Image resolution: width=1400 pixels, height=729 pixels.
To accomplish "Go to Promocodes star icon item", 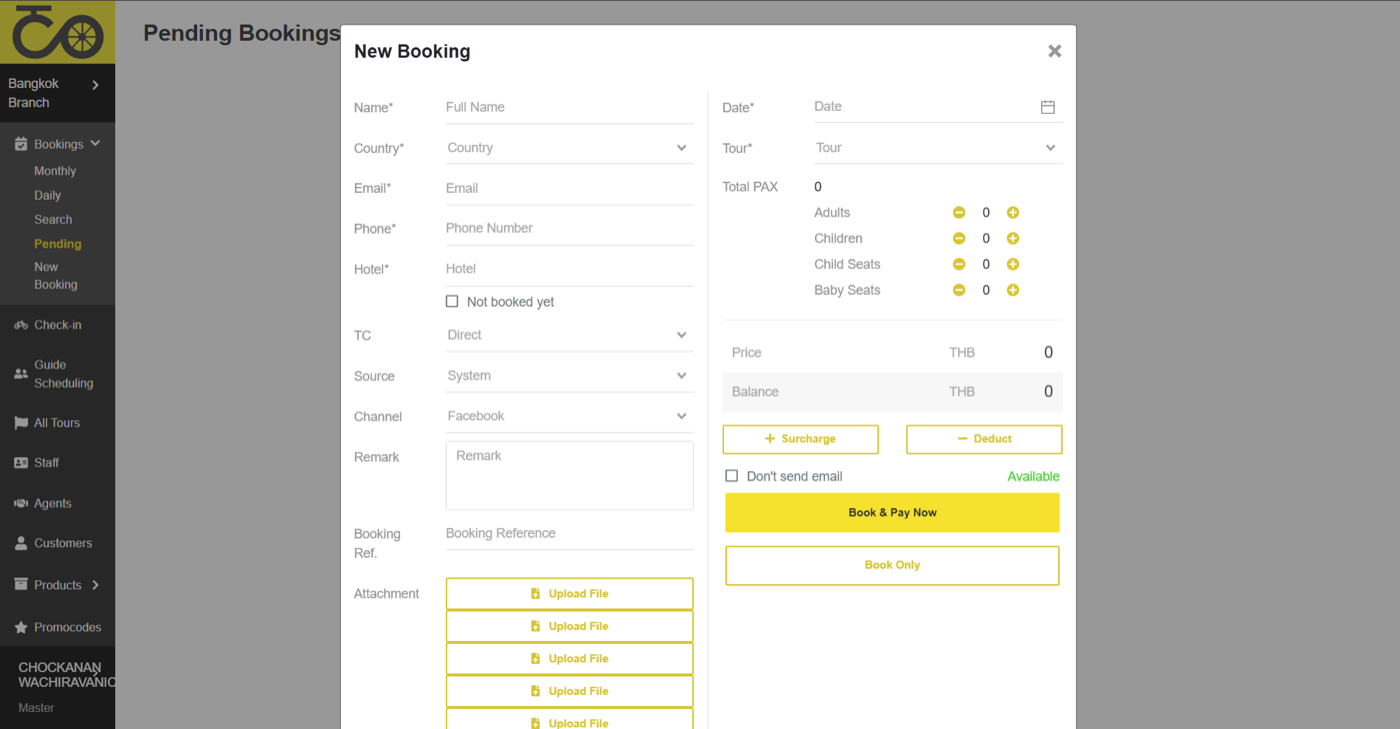I will (x=57, y=627).
